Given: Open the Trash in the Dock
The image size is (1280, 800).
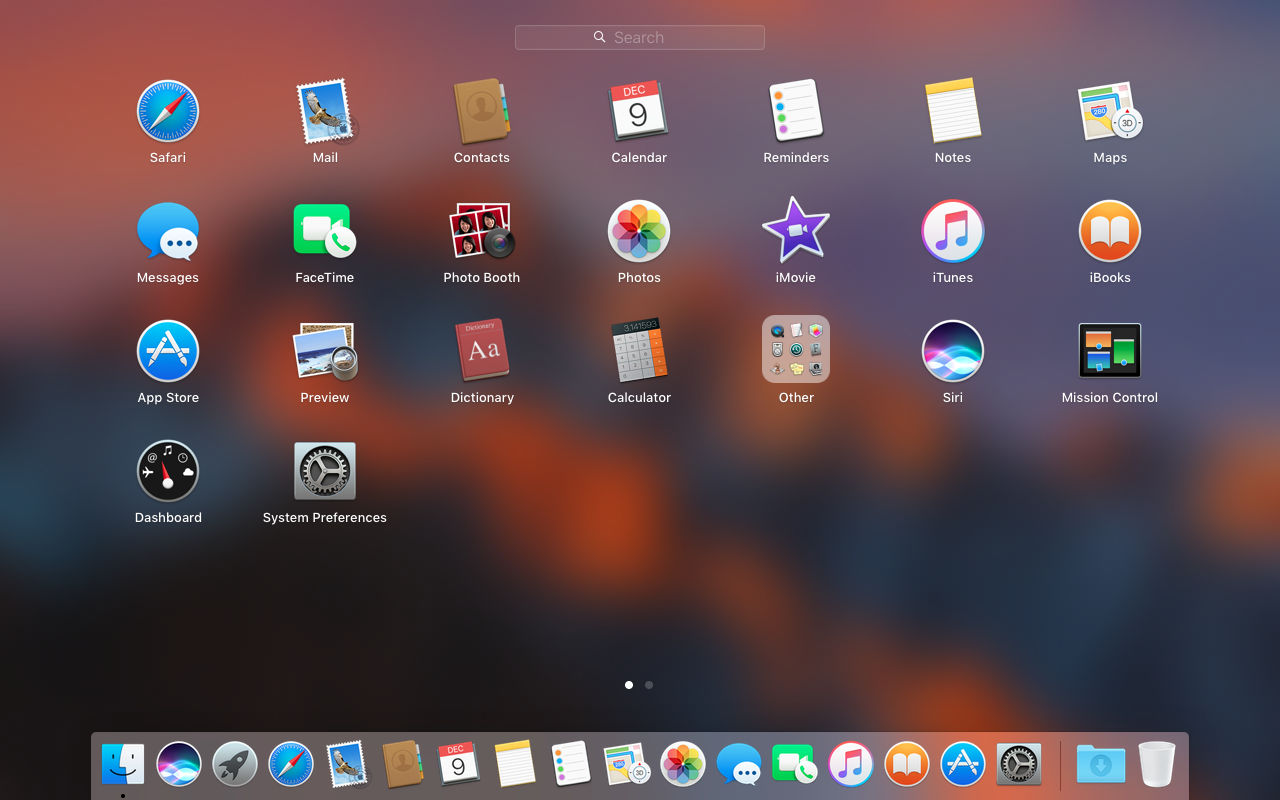Looking at the screenshot, I should click(1157, 765).
